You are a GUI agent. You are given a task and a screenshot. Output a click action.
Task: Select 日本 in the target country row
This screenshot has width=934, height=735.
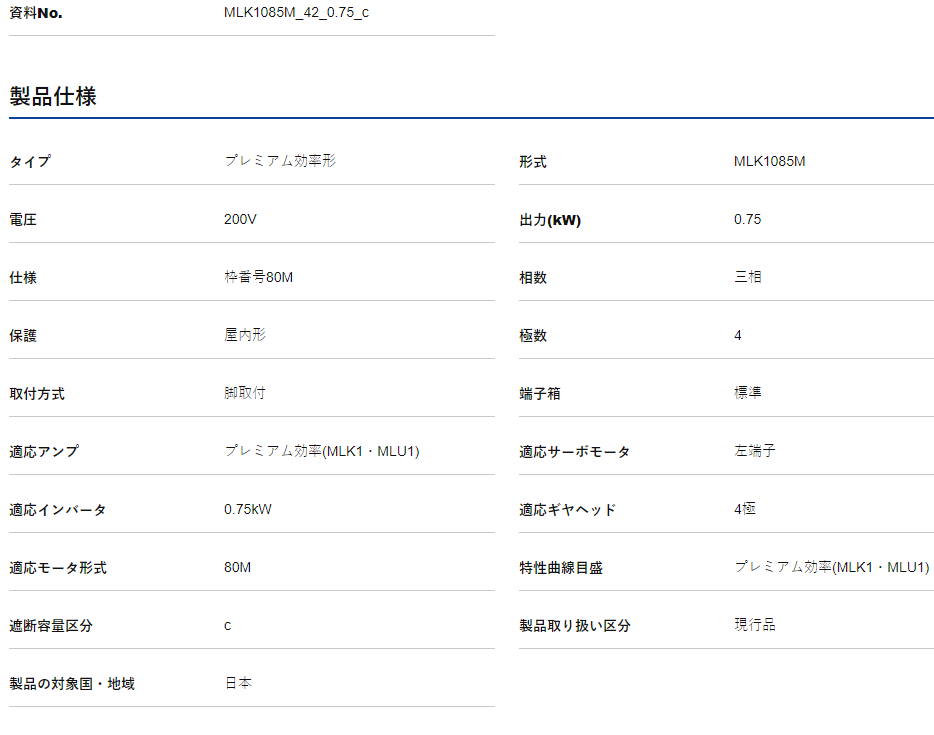pos(238,683)
